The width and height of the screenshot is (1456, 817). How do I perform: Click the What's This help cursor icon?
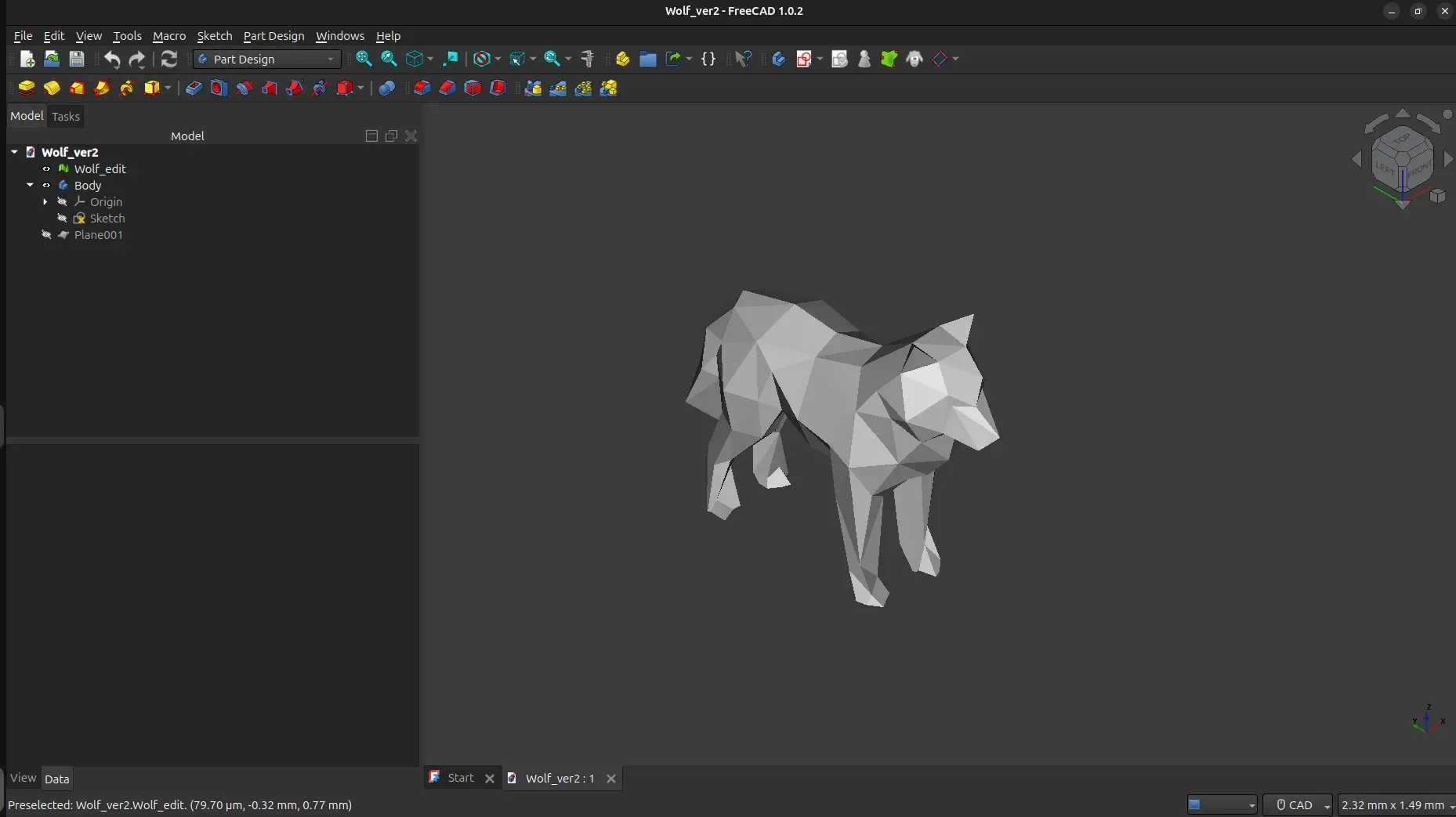tap(743, 59)
